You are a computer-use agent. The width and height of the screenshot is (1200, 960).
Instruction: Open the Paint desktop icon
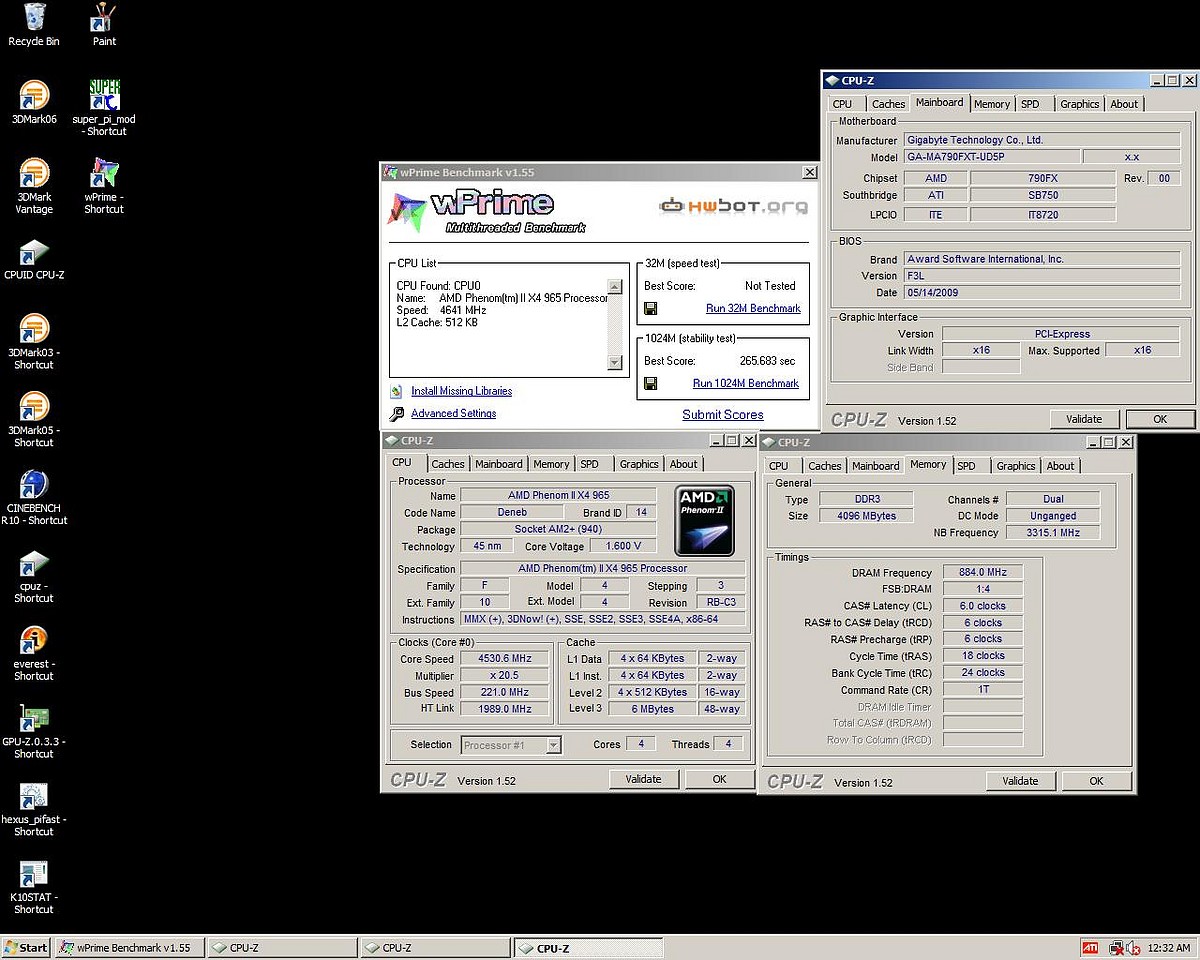click(104, 17)
